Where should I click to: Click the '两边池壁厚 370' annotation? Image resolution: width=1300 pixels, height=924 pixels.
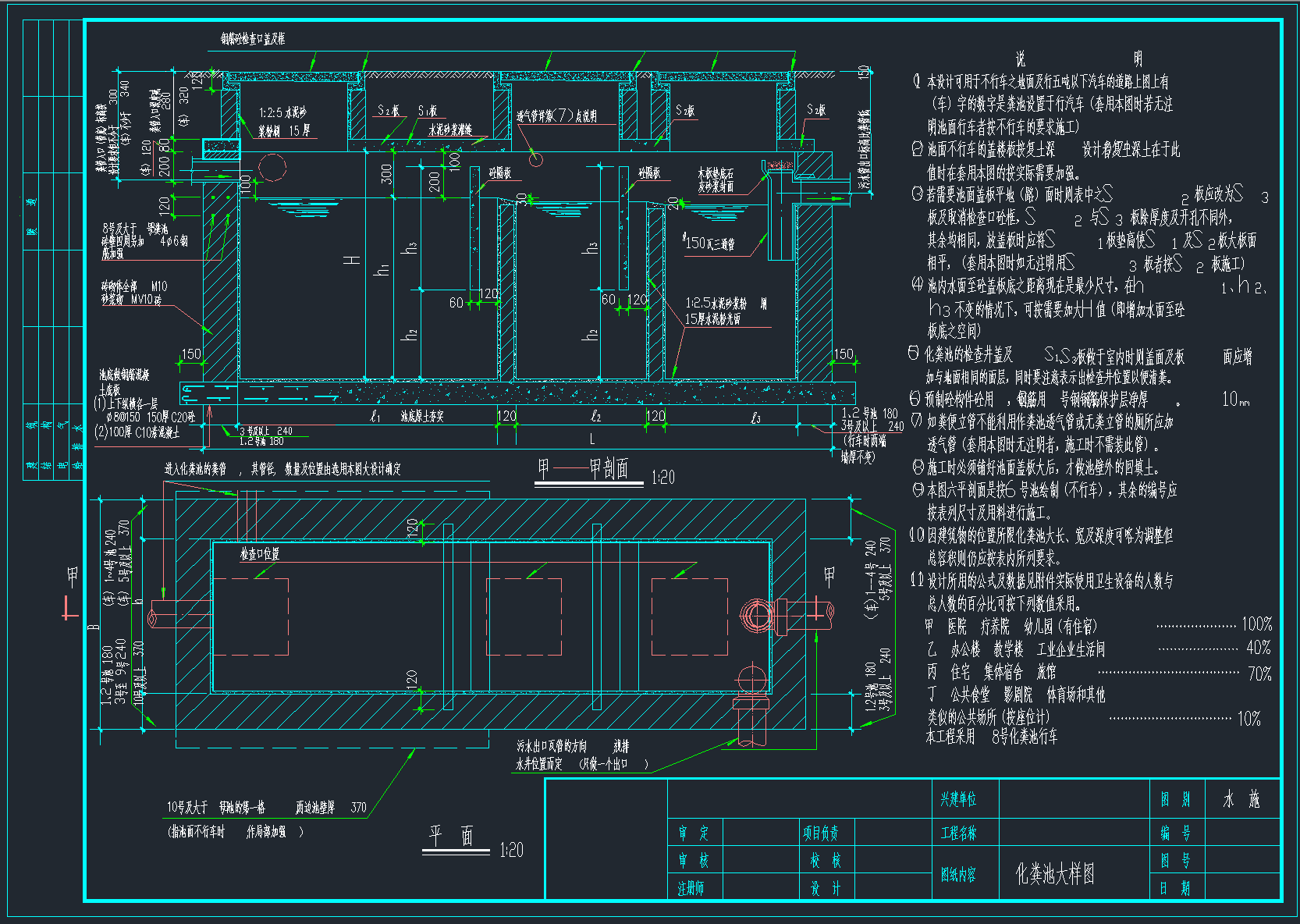(x=331, y=808)
